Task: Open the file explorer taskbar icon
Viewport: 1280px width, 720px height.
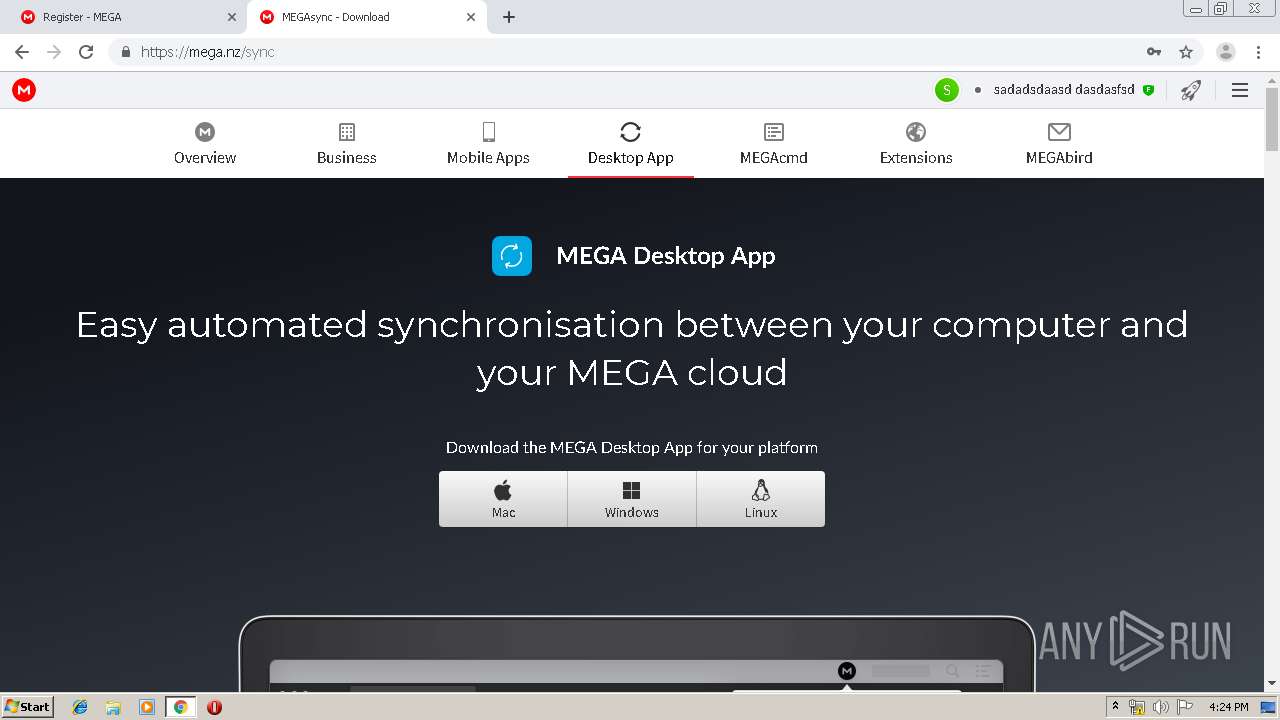Action: pyautogui.click(x=113, y=707)
